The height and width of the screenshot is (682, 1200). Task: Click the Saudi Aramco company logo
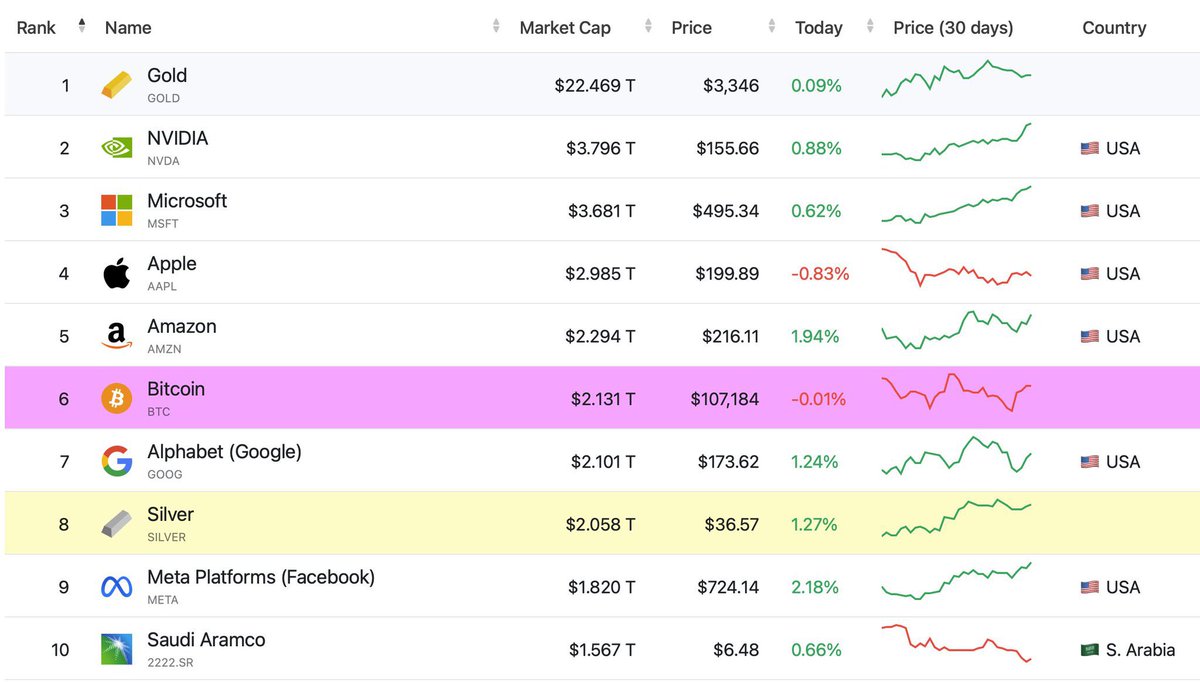pos(115,649)
